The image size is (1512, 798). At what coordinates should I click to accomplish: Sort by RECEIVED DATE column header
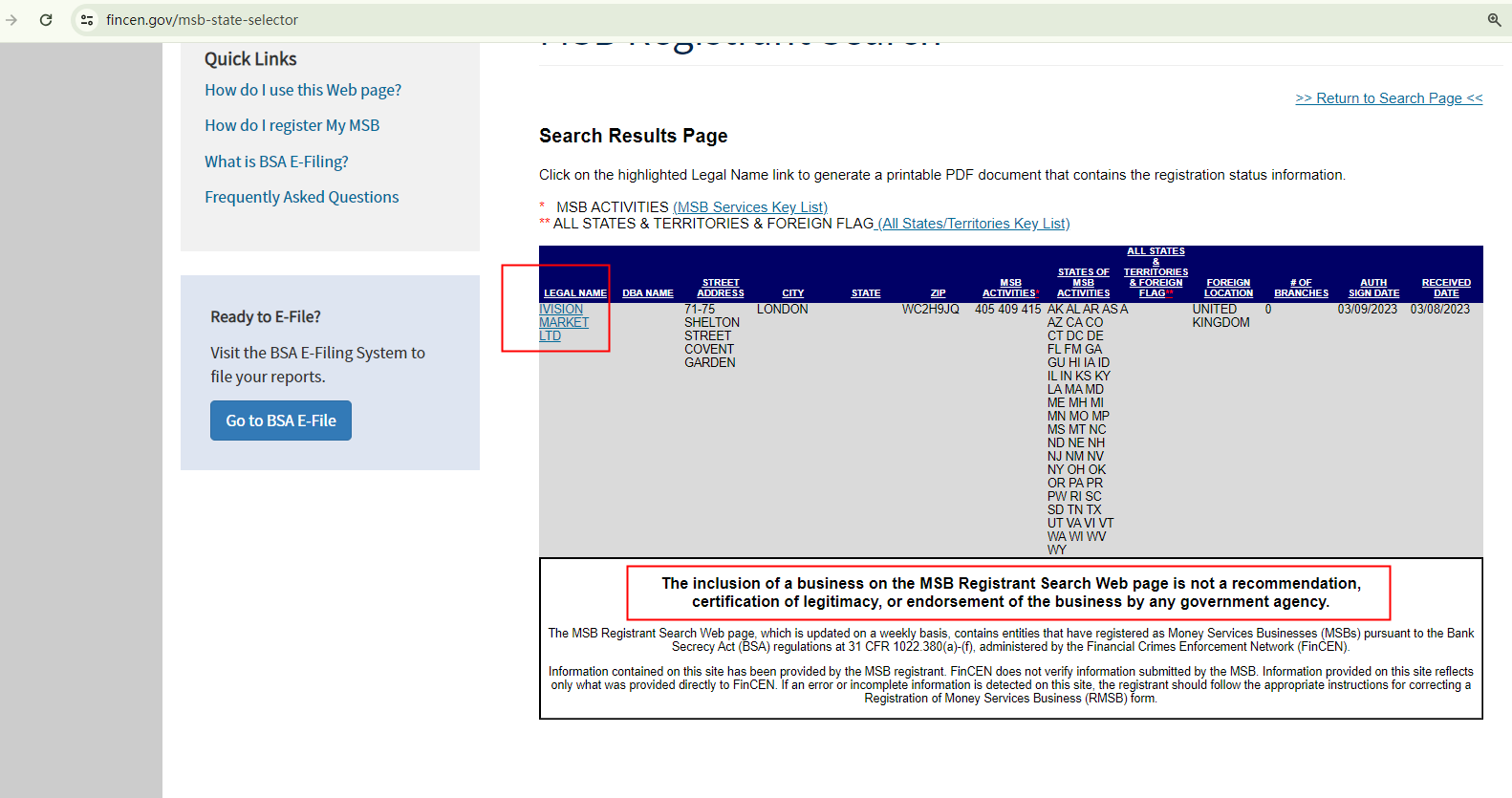point(1446,288)
